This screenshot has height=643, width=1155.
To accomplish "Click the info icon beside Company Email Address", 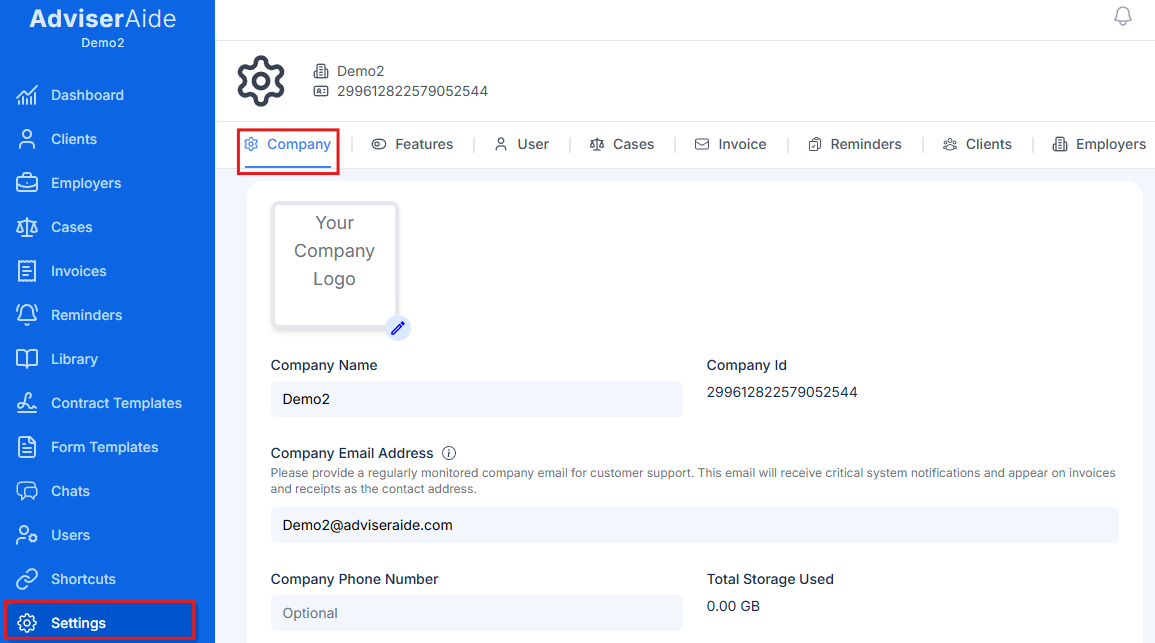I will pos(448,453).
